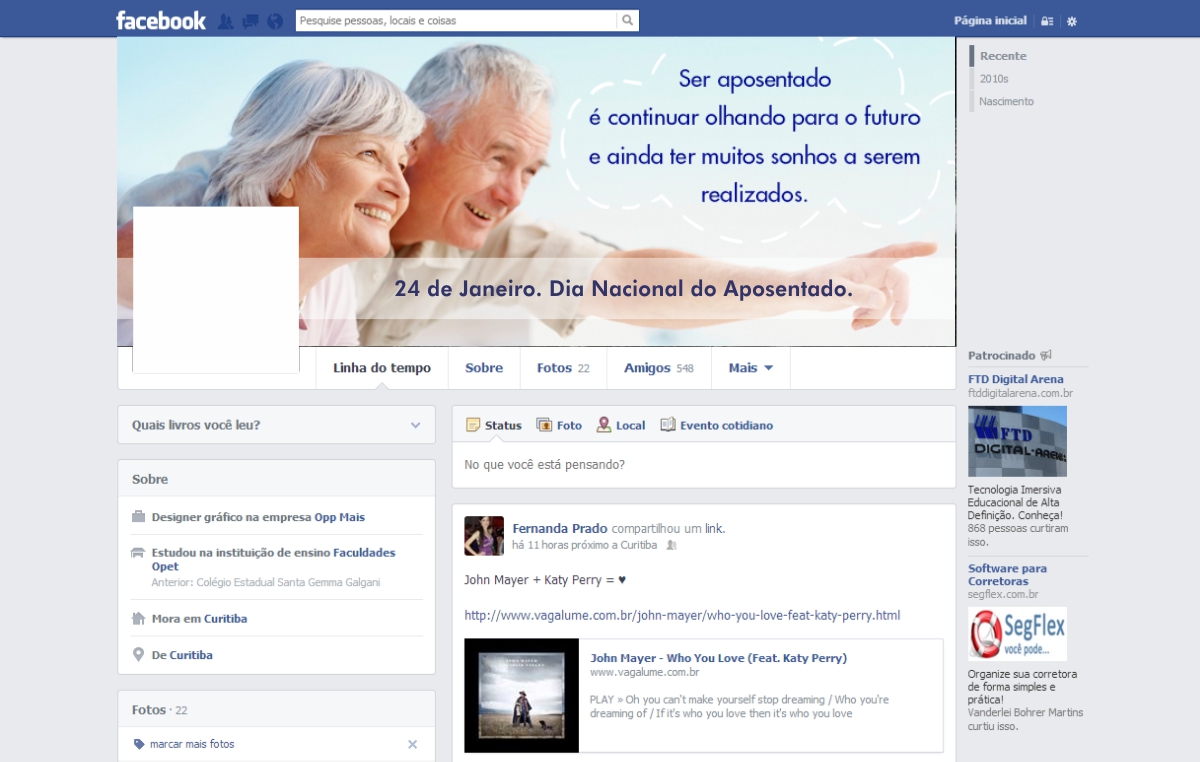This screenshot has width=1200, height=762.
Task: Go to Página inicial
Action: point(990,21)
